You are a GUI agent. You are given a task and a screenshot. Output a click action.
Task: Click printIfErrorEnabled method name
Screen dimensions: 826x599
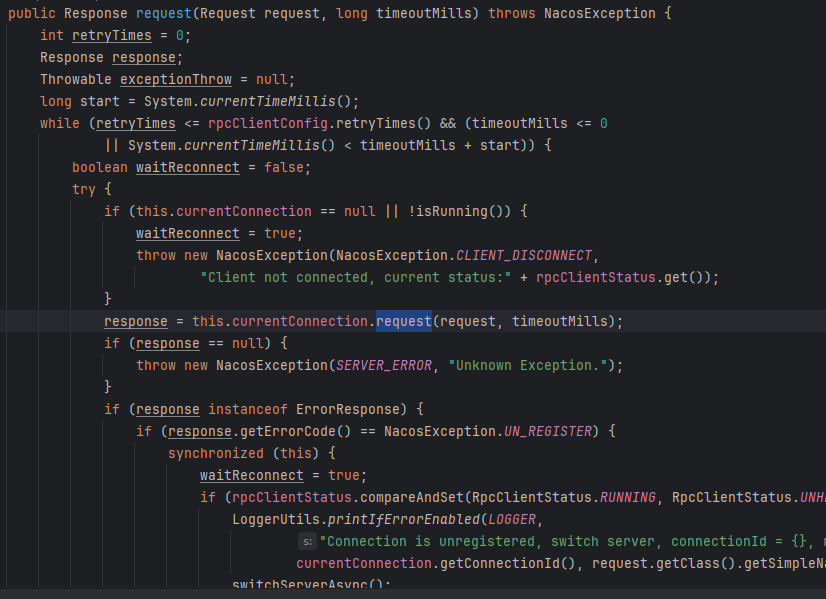click(404, 519)
